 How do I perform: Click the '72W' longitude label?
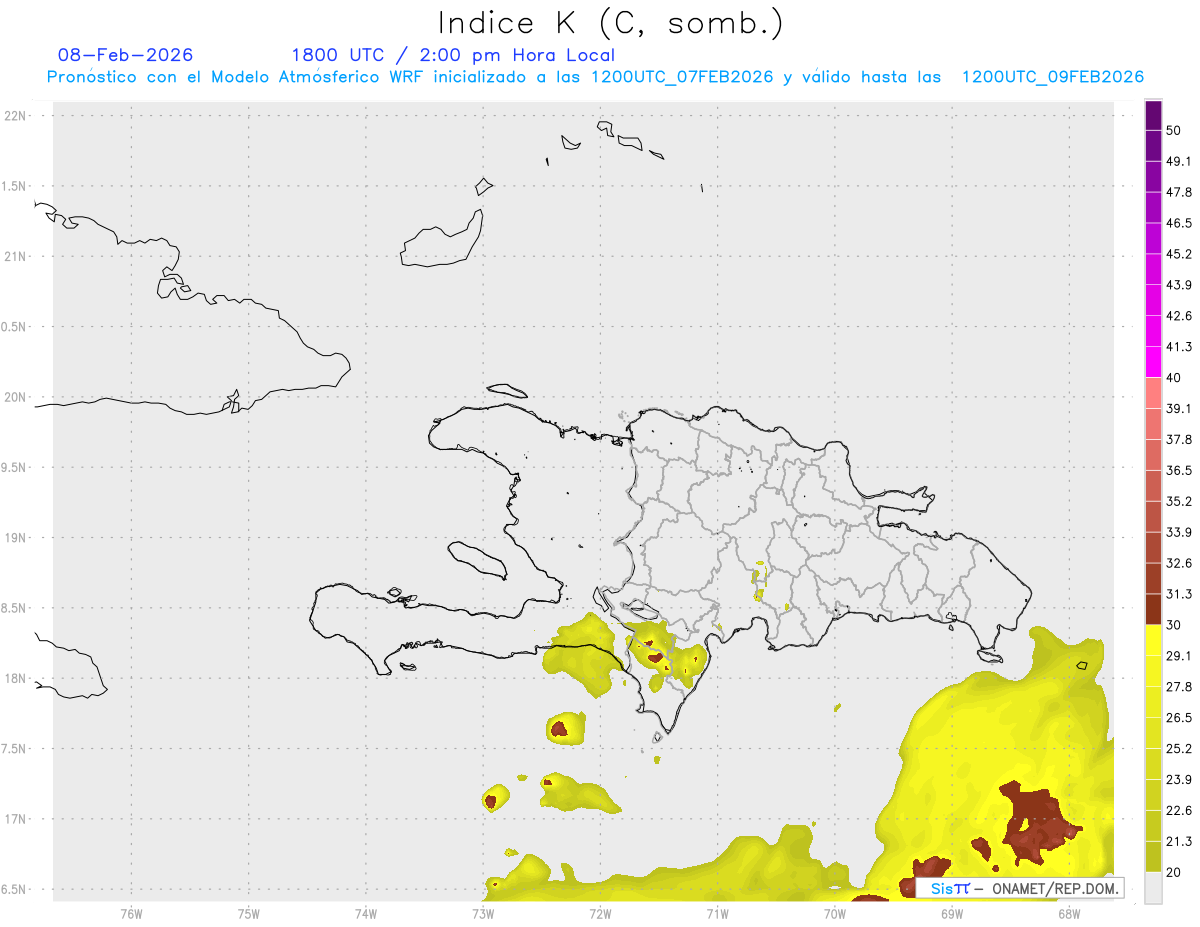(x=600, y=913)
